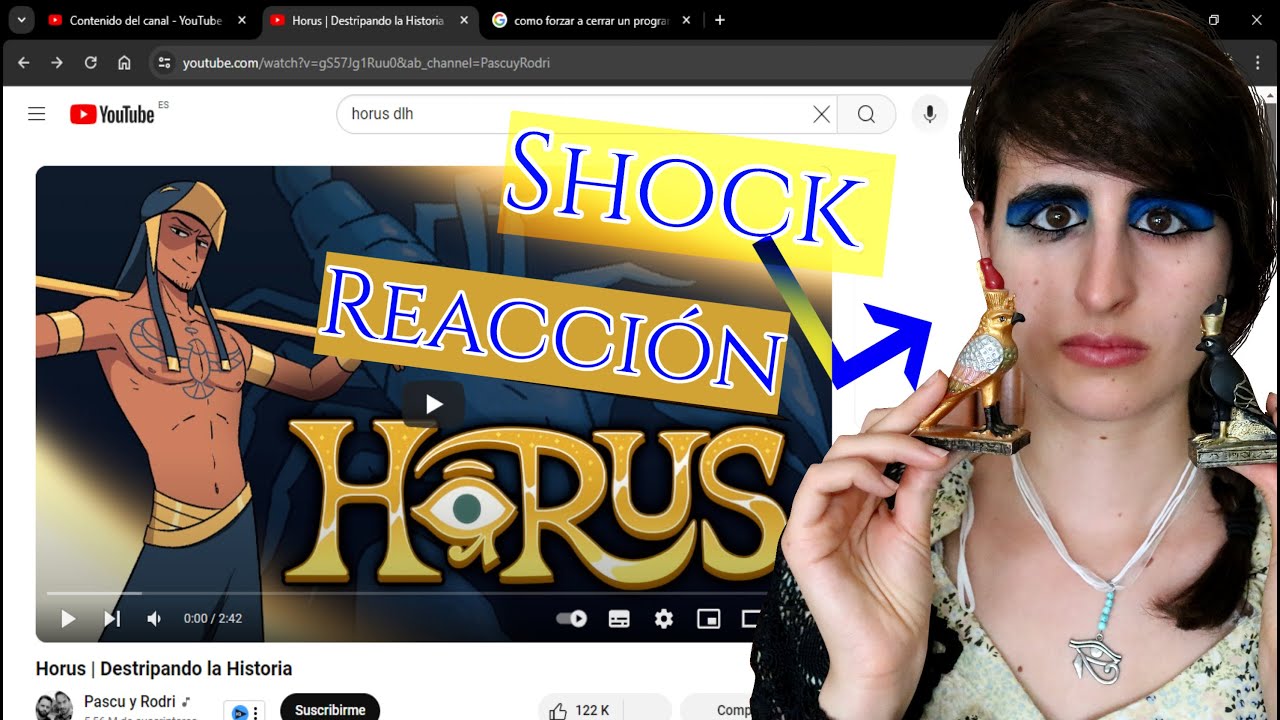Open the YouTube hamburger guide menu
Screen dimensions: 1280x720
pos(37,114)
